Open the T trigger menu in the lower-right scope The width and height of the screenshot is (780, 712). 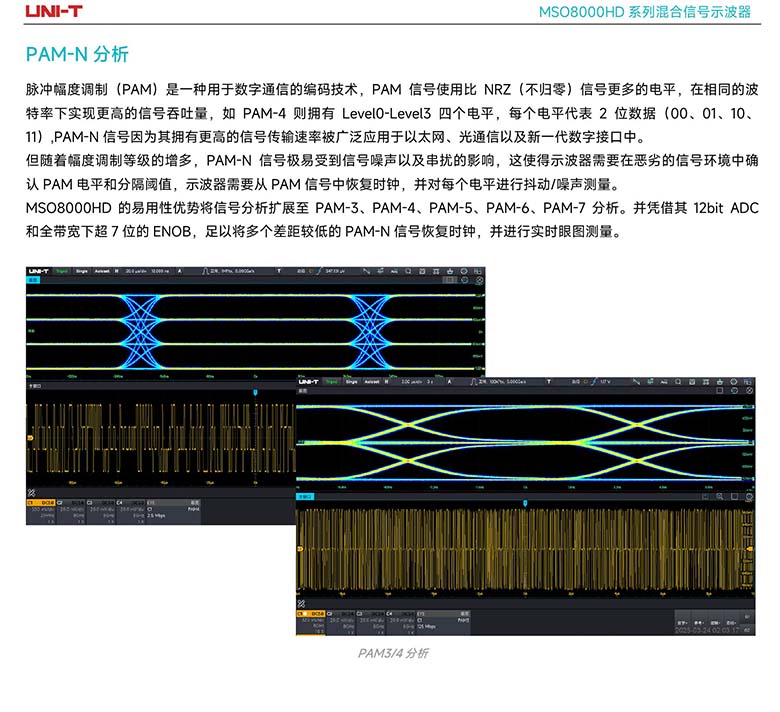coord(548,381)
